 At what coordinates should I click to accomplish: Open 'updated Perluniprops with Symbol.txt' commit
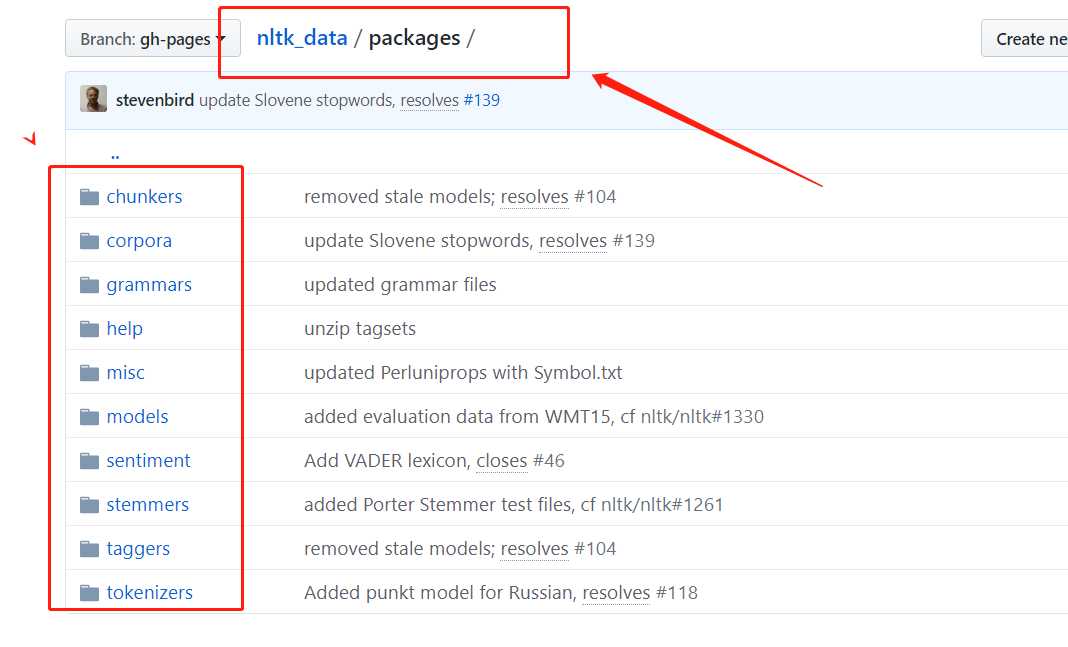coord(463,373)
